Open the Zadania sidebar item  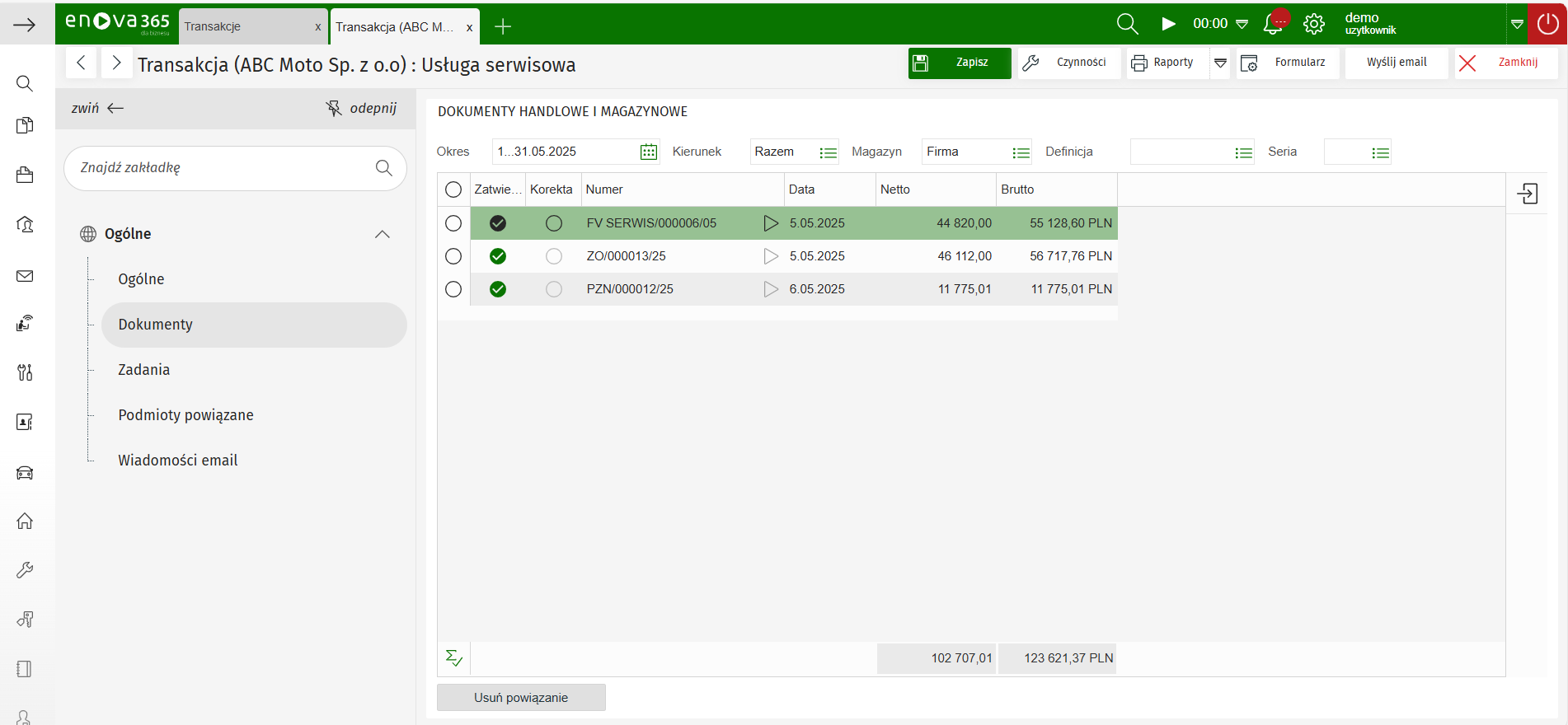(144, 370)
